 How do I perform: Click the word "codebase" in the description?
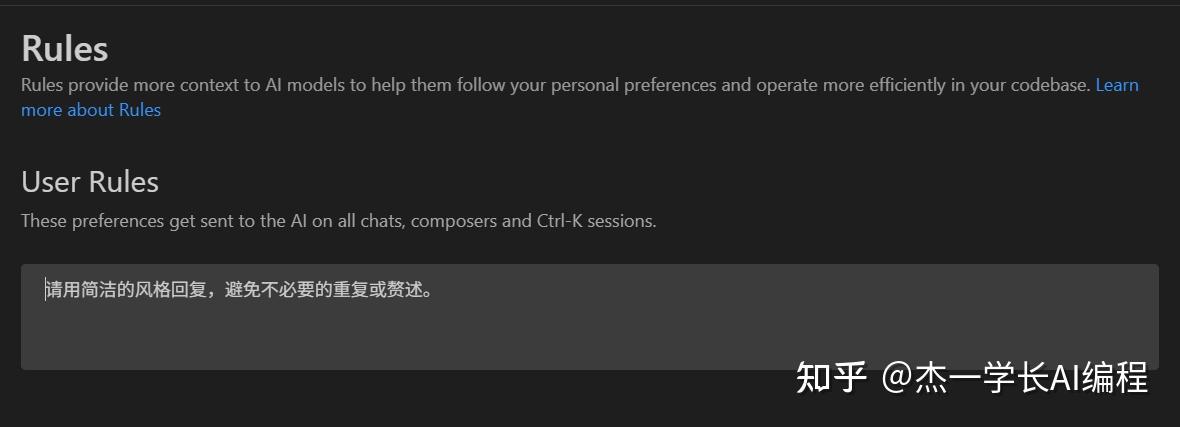click(1050, 85)
